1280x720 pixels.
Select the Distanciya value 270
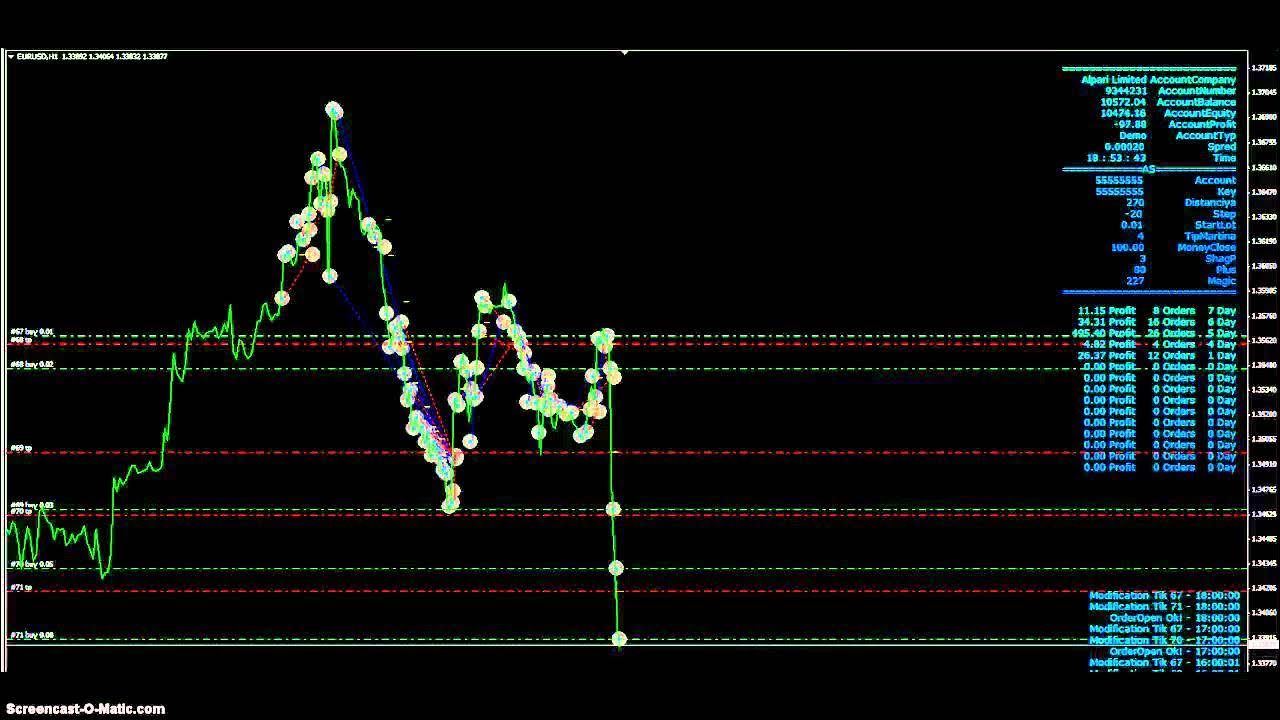click(x=1135, y=203)
